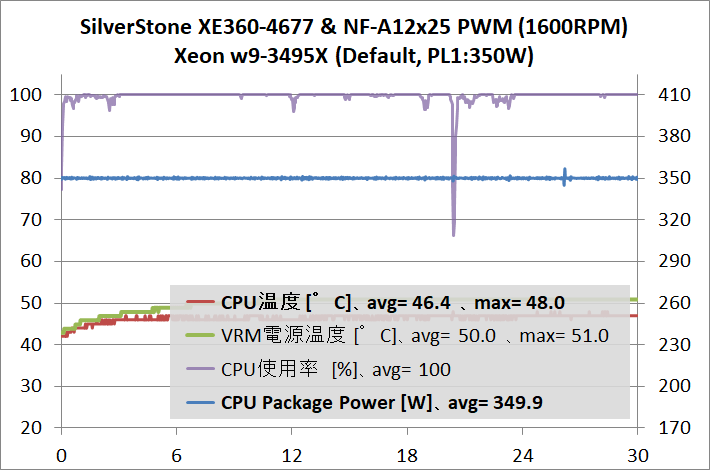
Task: Select the CPU温度 legend entry
Action: click(375, 302)
